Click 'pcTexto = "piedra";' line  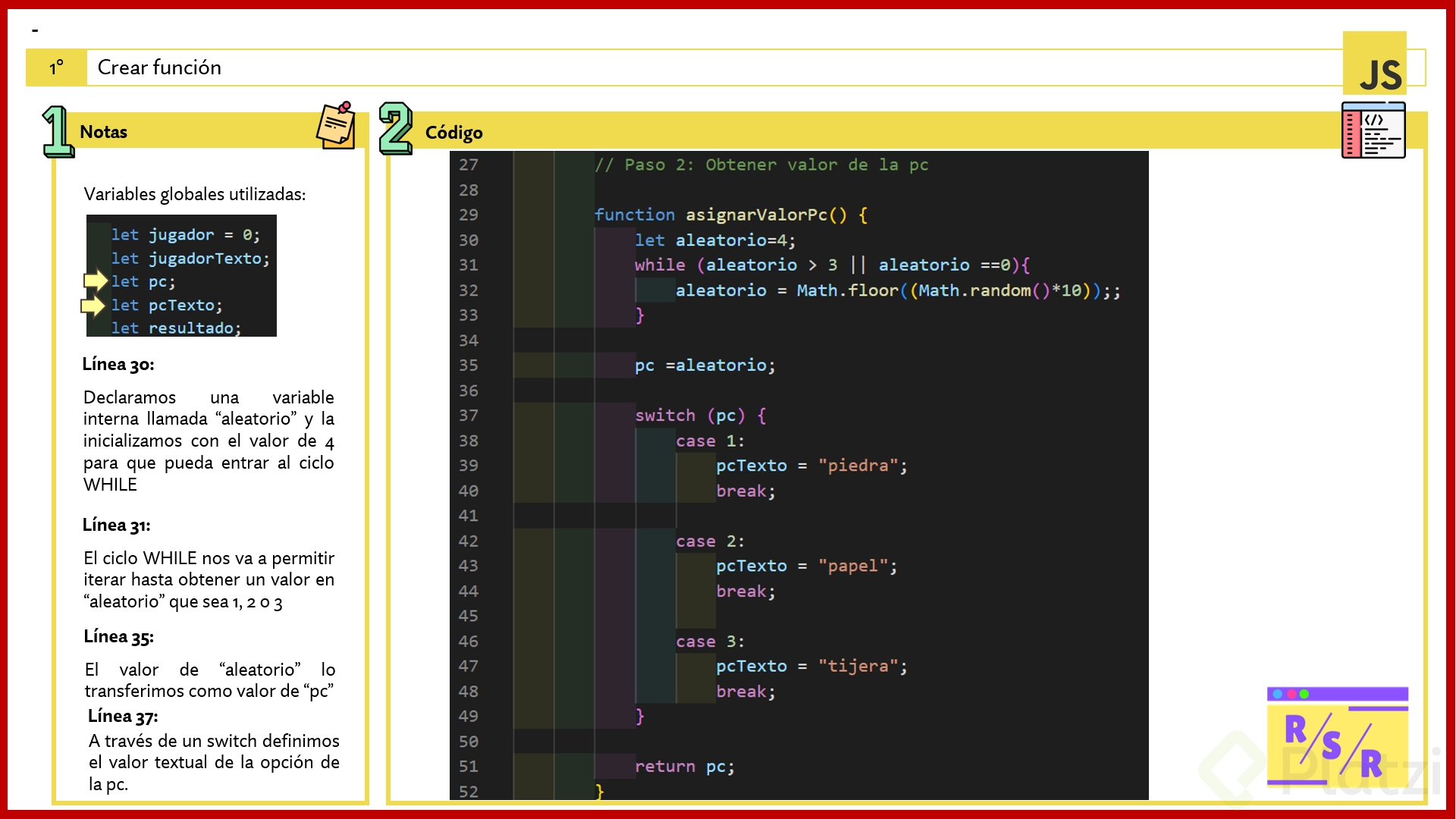[811, 466]
